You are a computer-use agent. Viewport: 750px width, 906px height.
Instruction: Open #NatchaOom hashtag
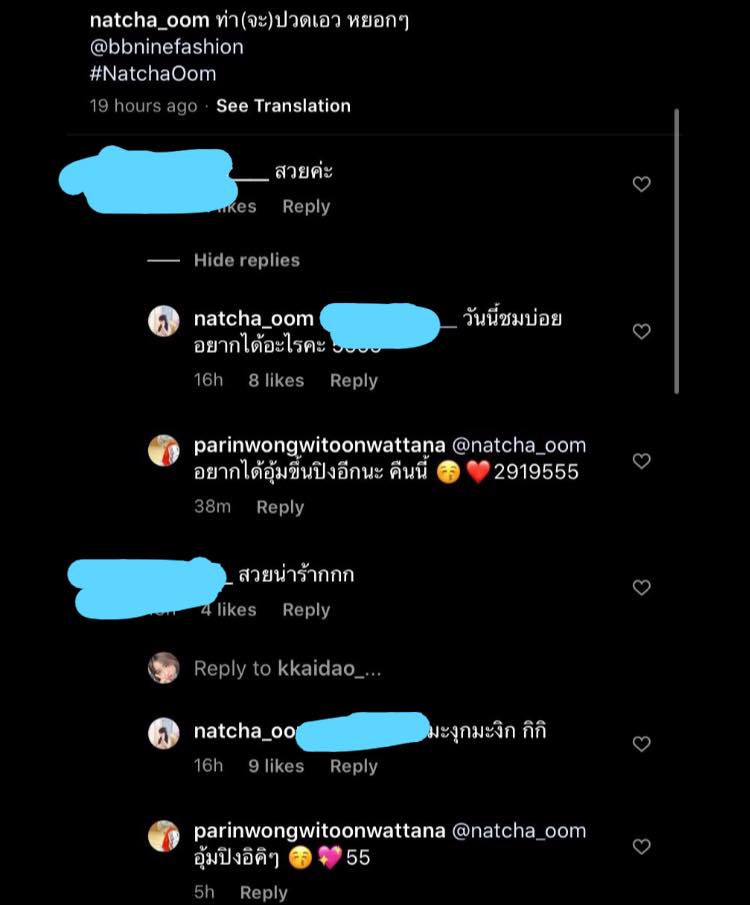(153, 74)
